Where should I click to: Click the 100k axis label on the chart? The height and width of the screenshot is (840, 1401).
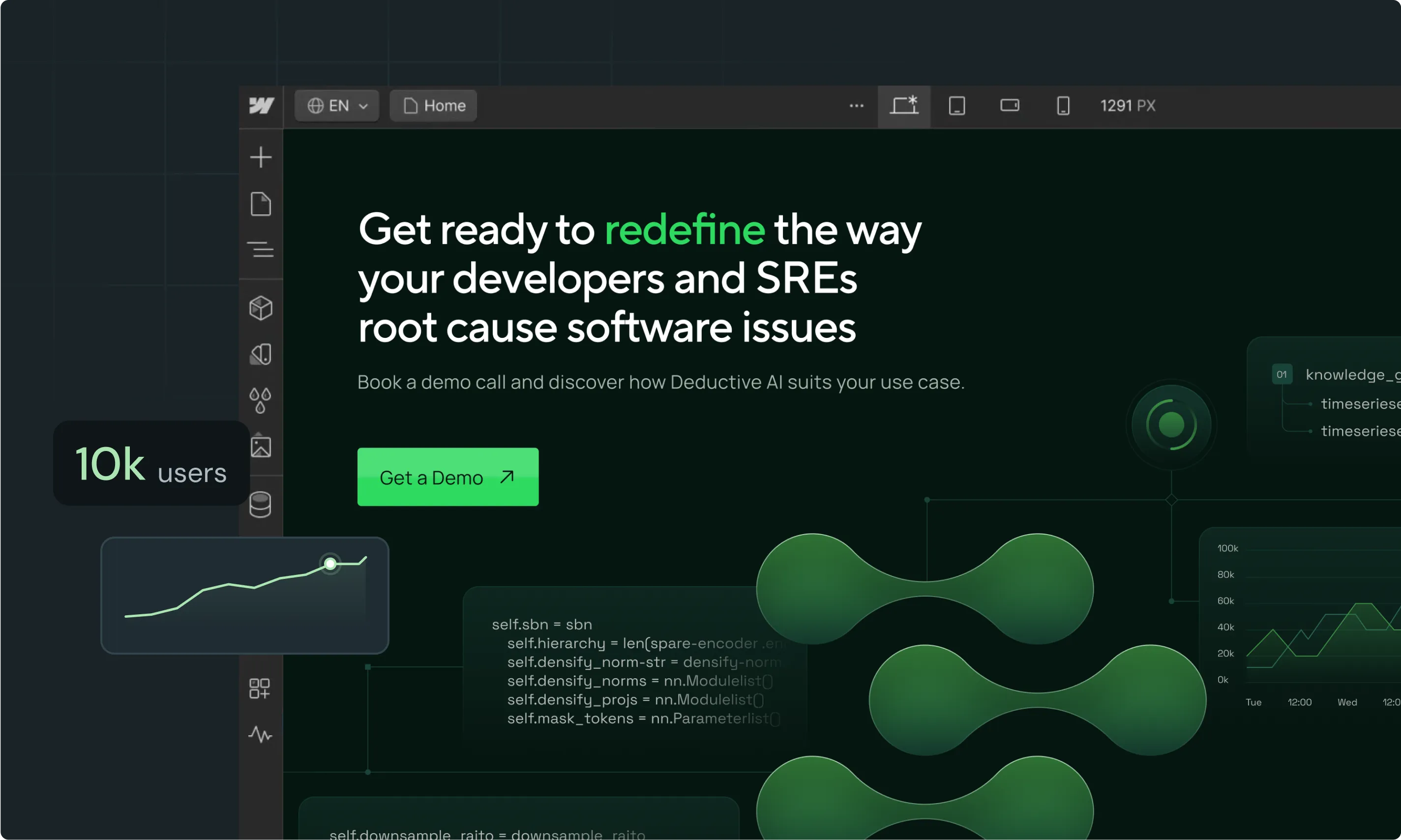[1227, 548]
